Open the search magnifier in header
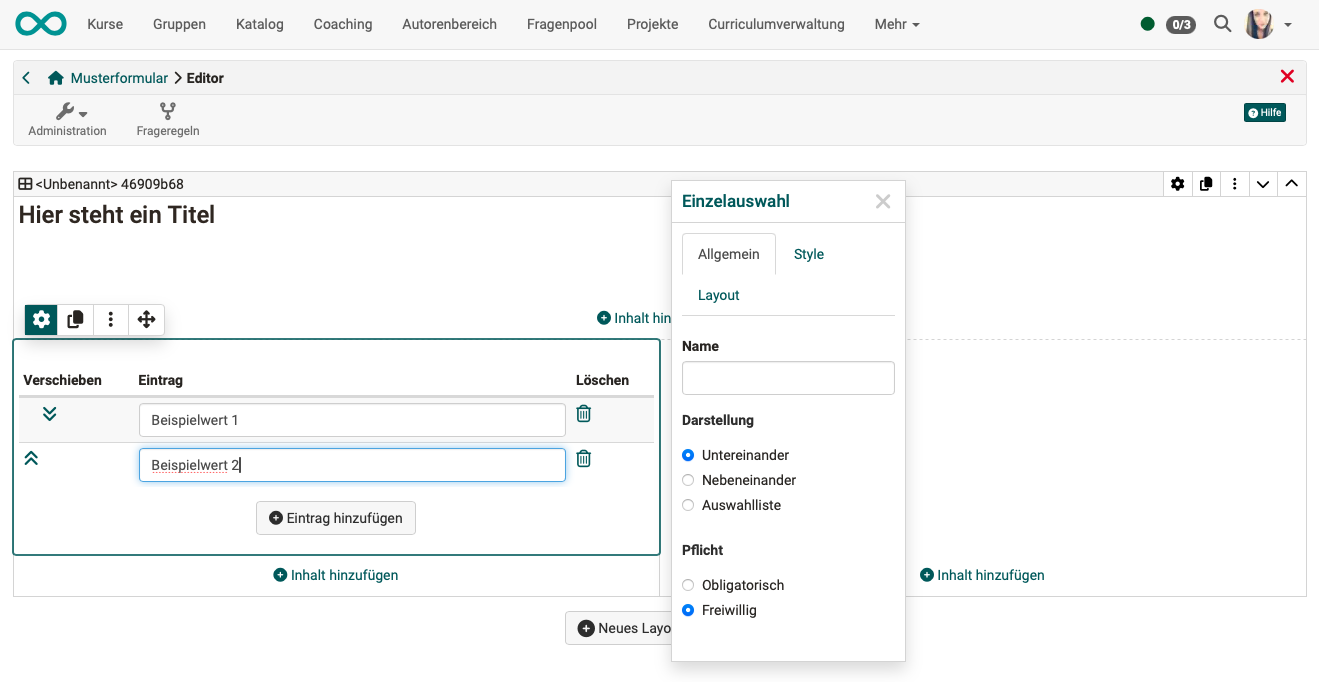1319x682 pixels. [1222, 24]
